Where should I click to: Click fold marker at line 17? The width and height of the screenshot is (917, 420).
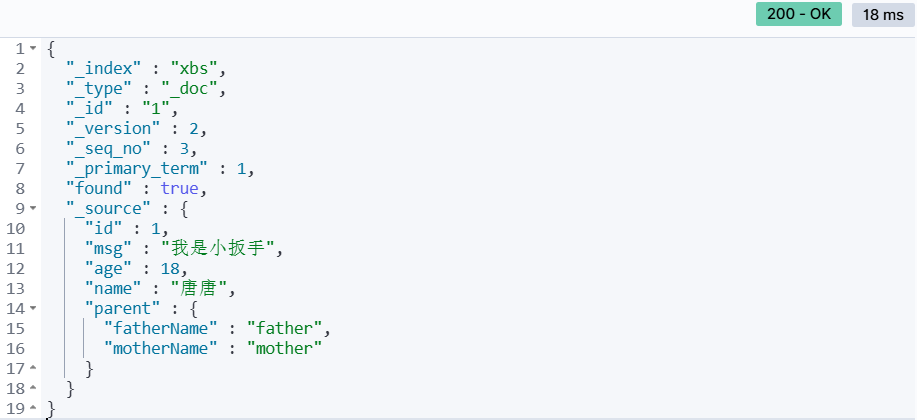click(x=33, y=368)
